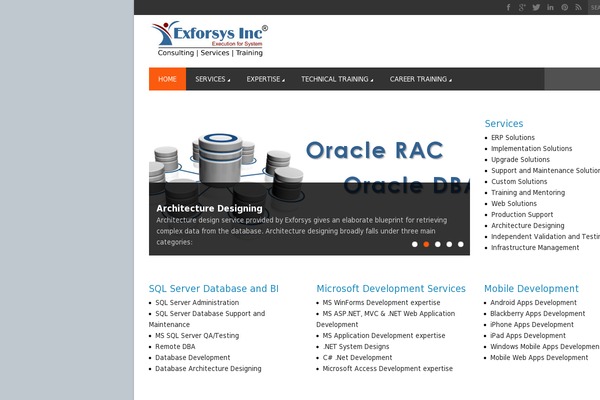Open Infrastructure Management link
The height and width of the screenshot is (400, 600).
(x=535, y=248)
